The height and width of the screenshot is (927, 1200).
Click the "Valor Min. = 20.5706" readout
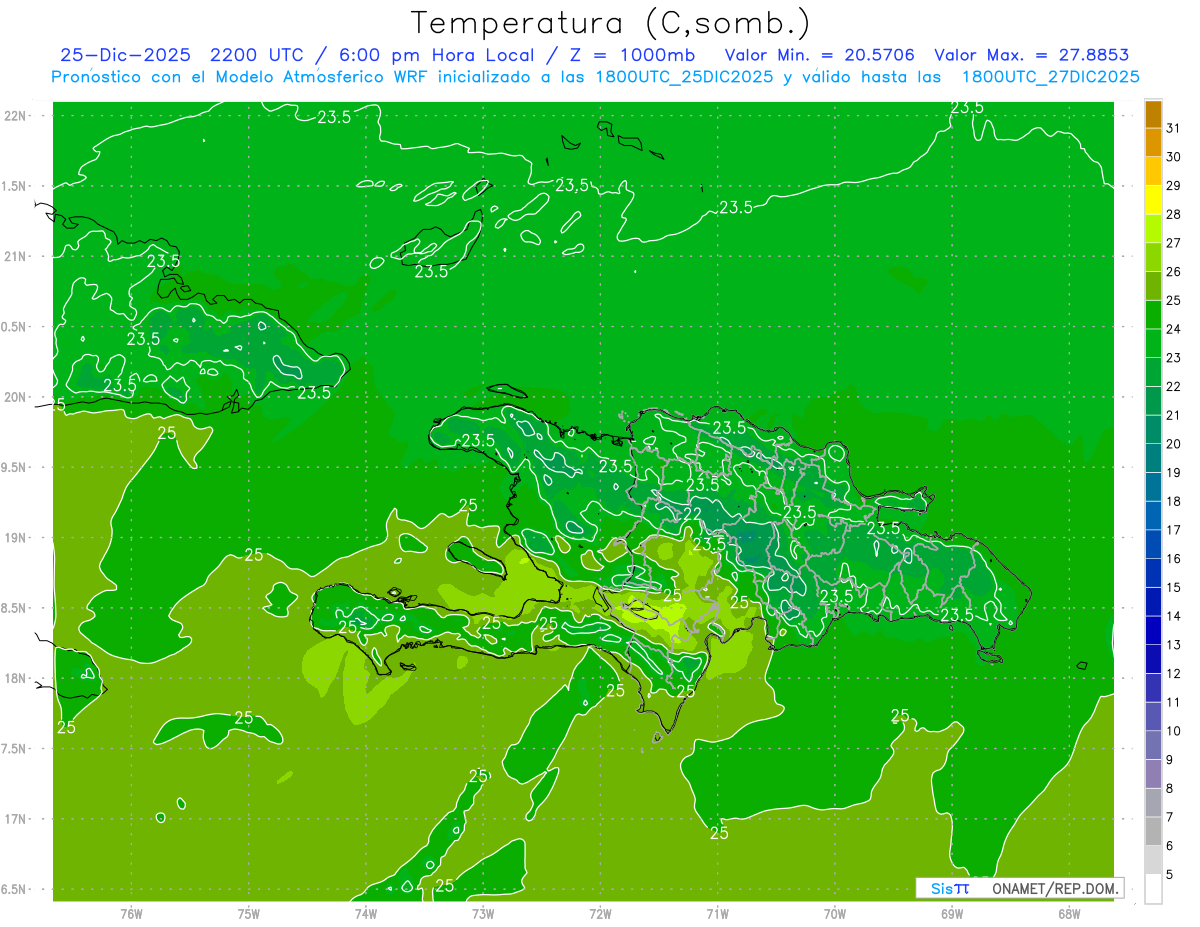tap(820, 55)
